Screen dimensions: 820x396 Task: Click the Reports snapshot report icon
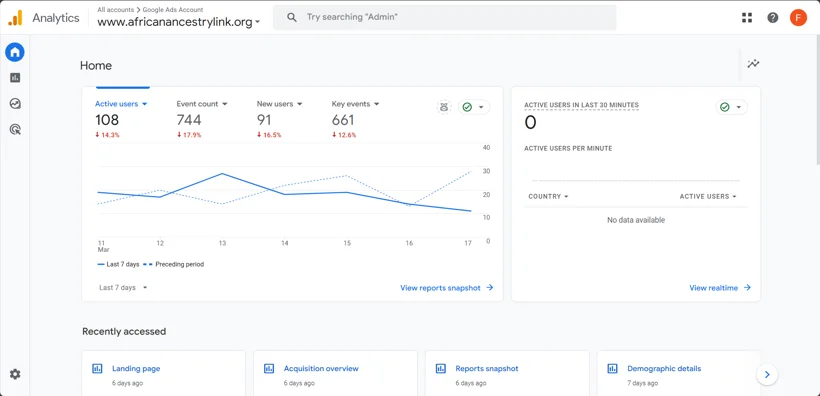(x=440, y=368)
